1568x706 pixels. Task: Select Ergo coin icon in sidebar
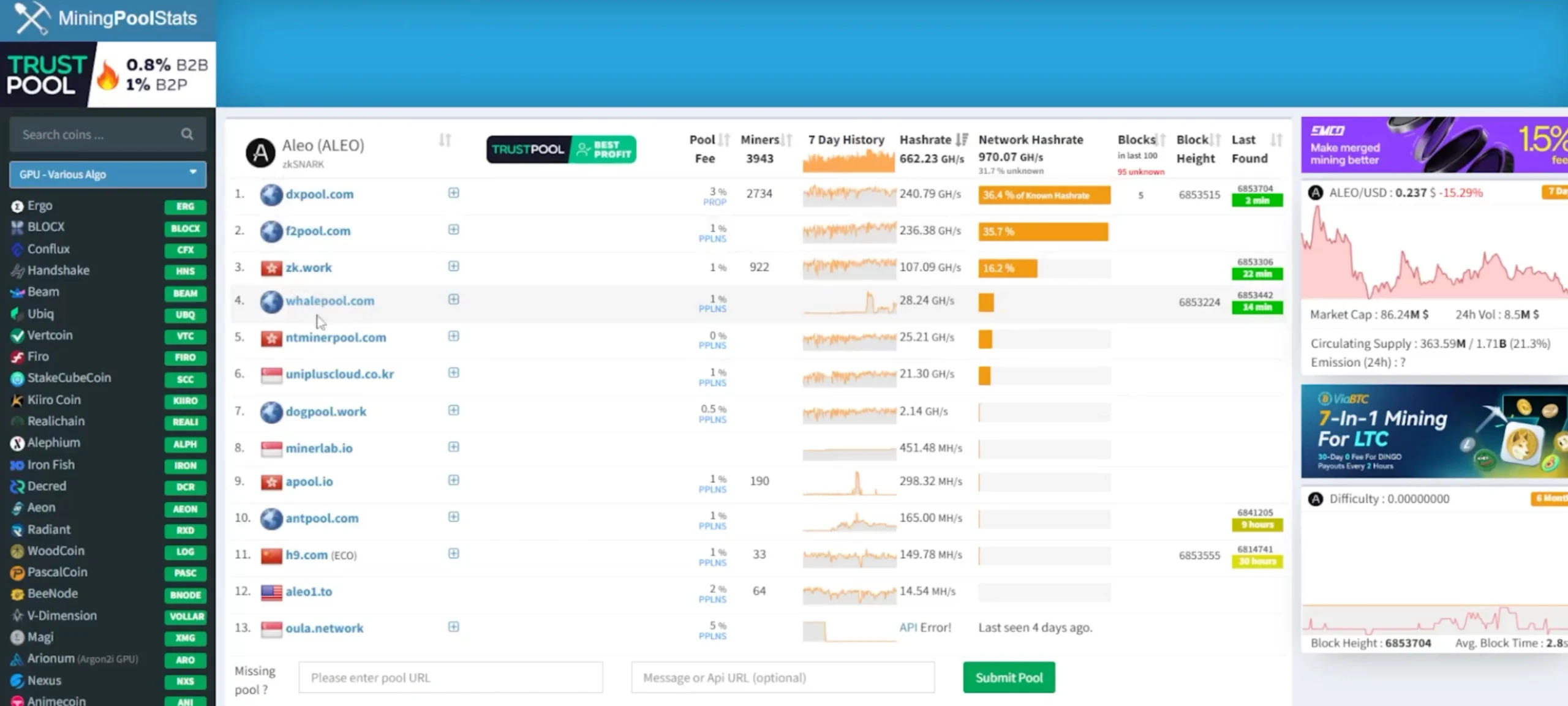(17, 206)
